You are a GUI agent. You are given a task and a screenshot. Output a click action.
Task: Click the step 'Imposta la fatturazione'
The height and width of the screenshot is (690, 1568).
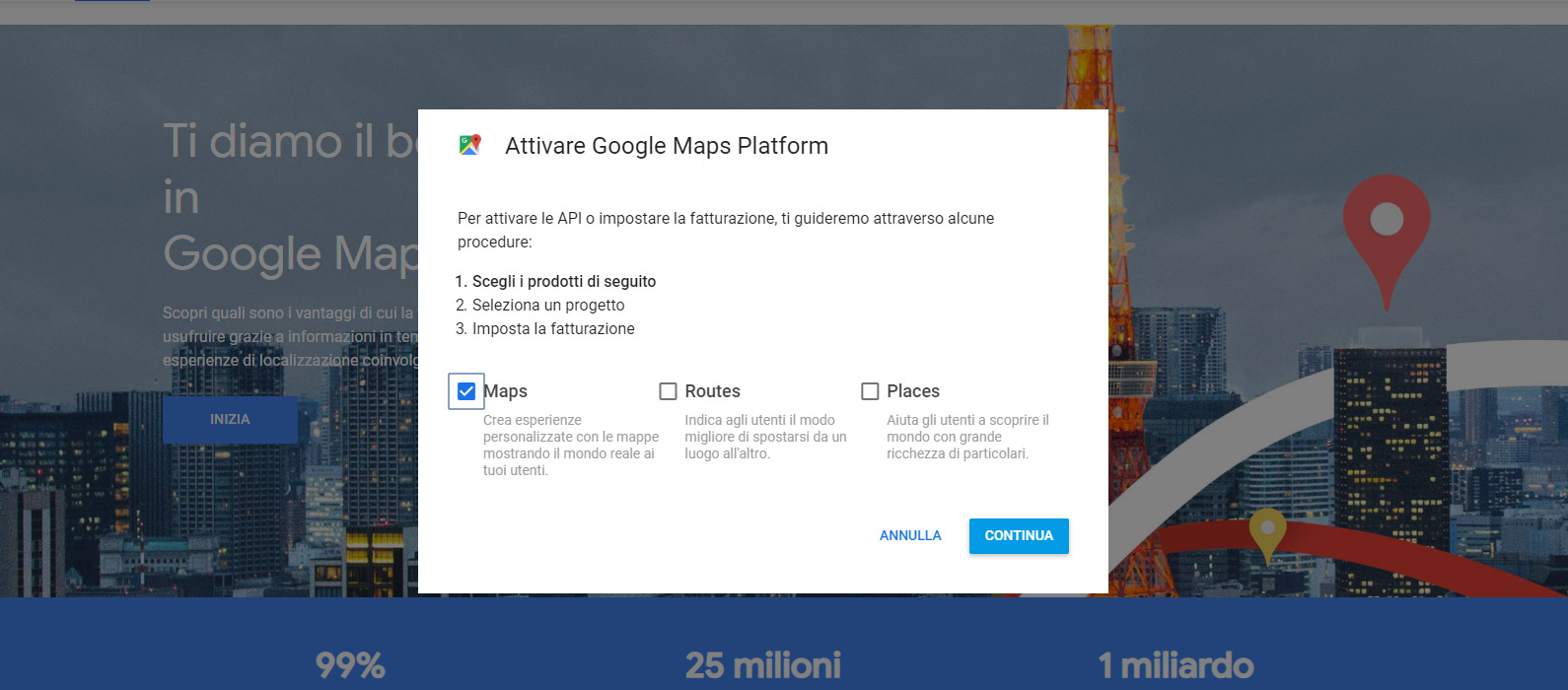tap(553, 328)
